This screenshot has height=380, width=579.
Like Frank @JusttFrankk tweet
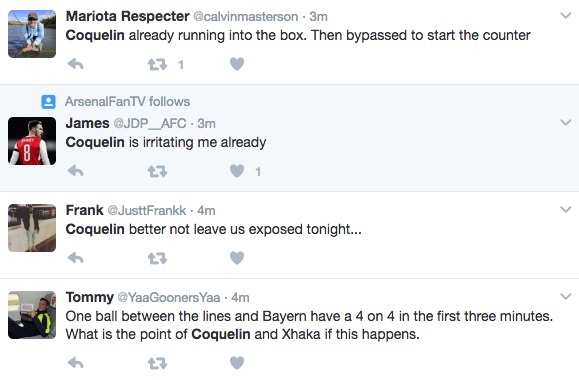pyautogui.click(x=237, y=258)
